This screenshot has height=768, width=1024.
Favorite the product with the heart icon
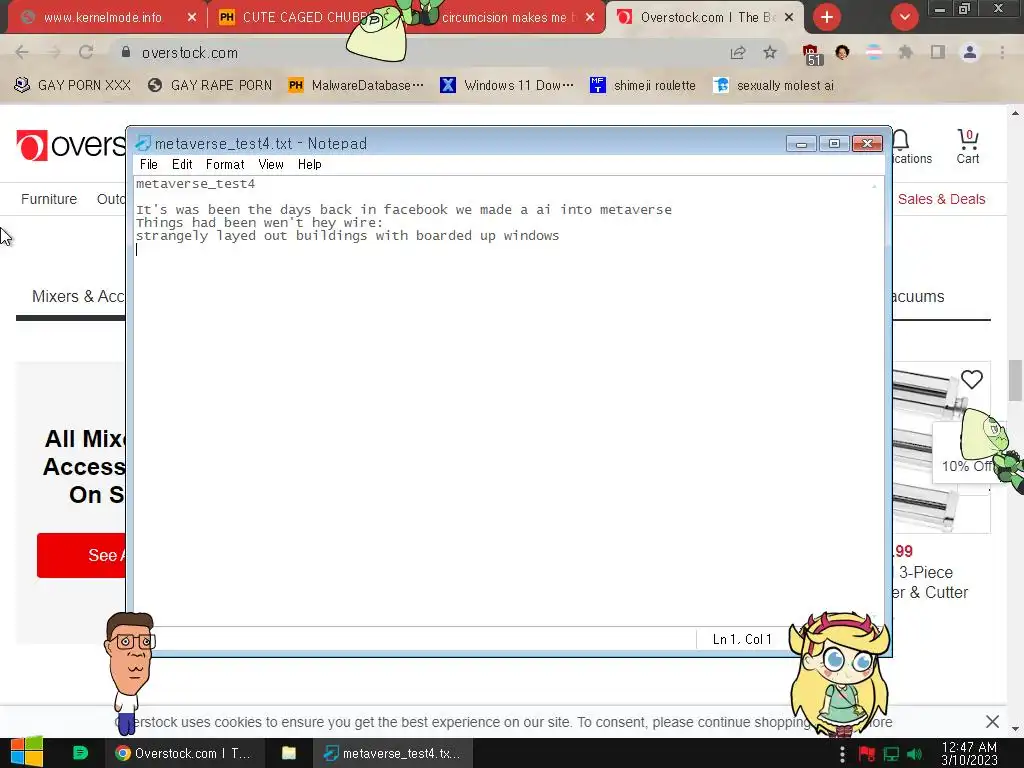[x=972, y=379]
